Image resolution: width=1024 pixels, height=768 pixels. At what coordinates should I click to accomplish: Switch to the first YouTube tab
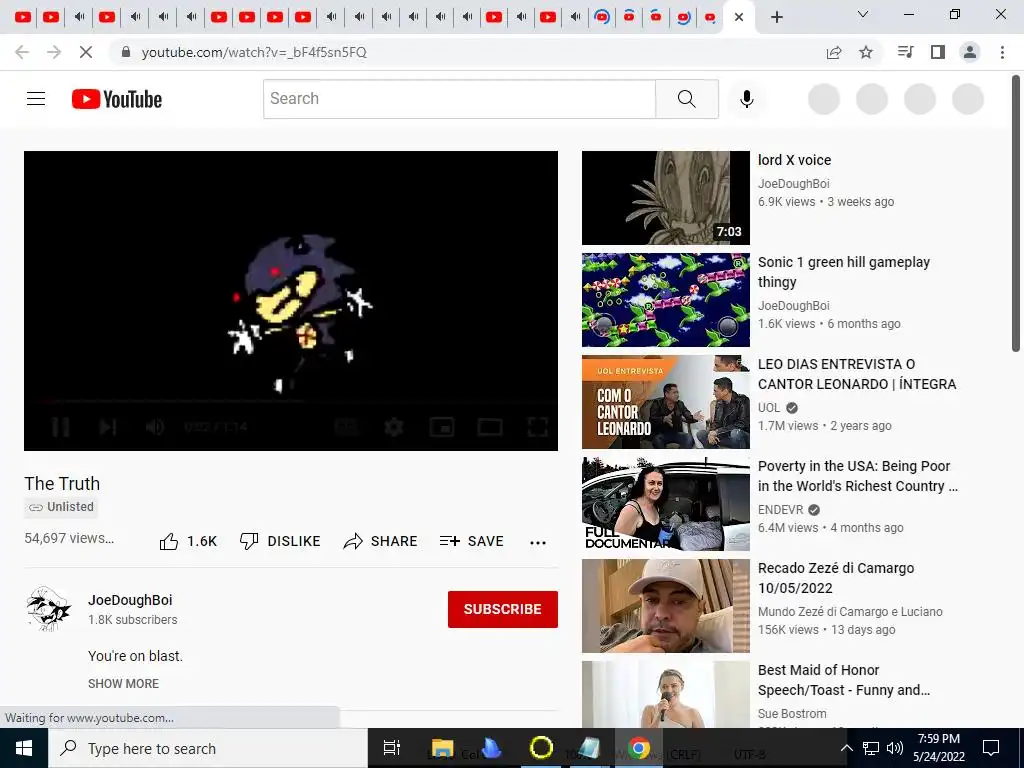23,17
